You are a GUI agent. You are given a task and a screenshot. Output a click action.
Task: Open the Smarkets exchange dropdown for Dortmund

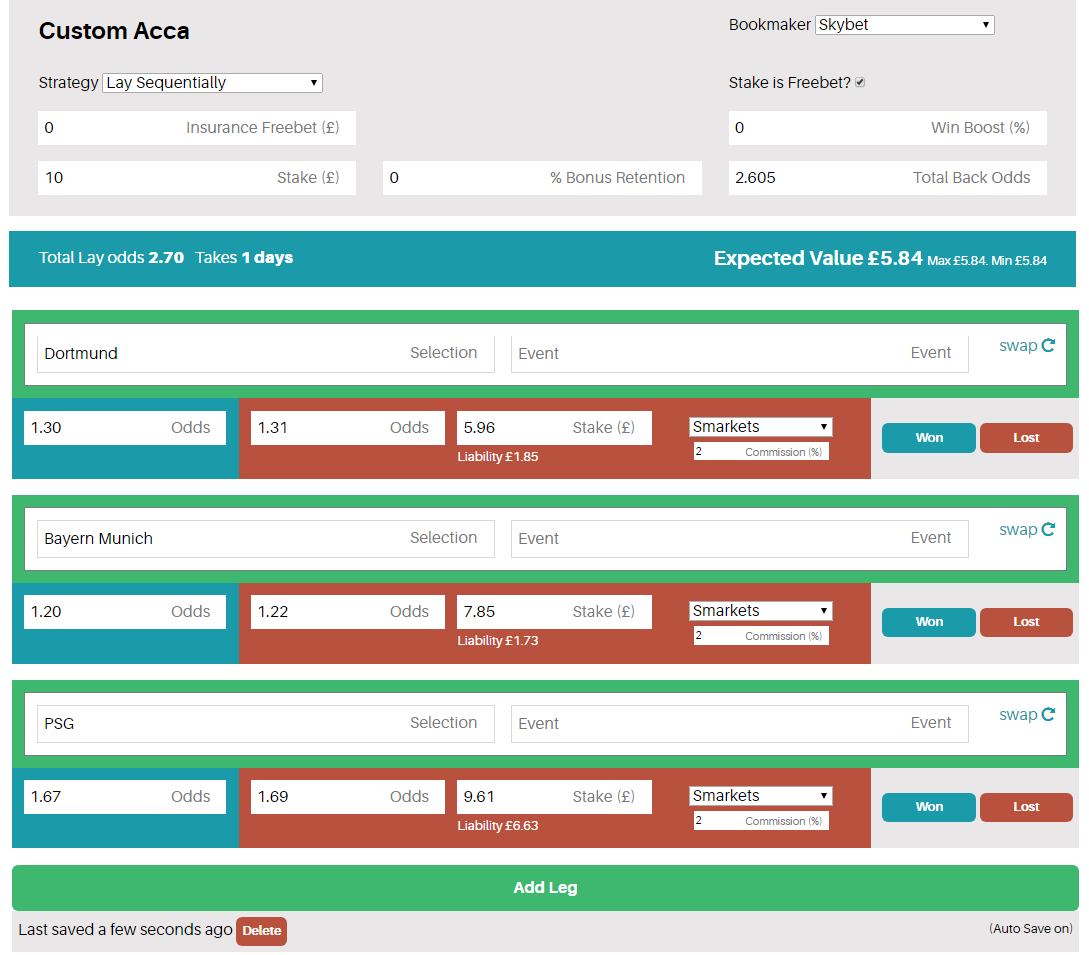tap(760, 426)
